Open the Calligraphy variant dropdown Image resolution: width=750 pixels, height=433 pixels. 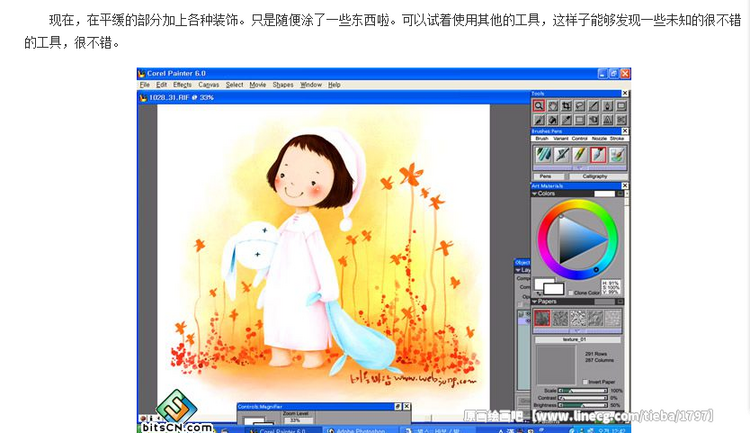pyautogui.click(x=597, y=177)
